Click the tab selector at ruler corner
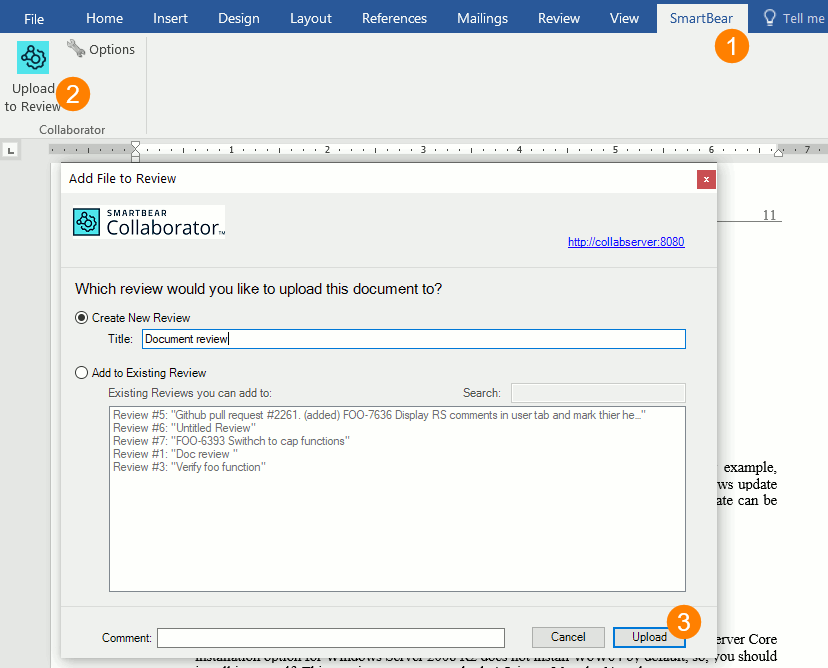828x668 pixels. (11, 150)
